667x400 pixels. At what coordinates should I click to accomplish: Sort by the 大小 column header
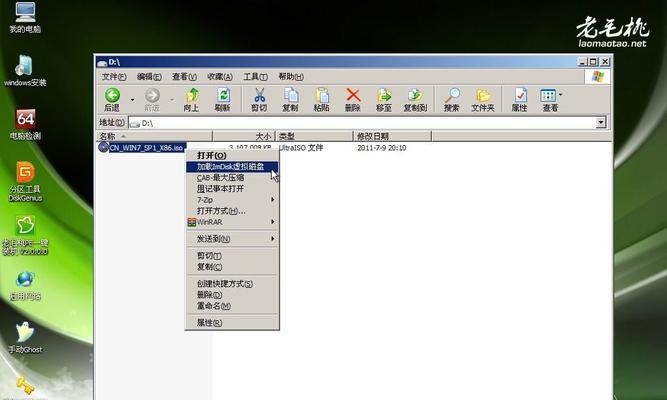244,136
